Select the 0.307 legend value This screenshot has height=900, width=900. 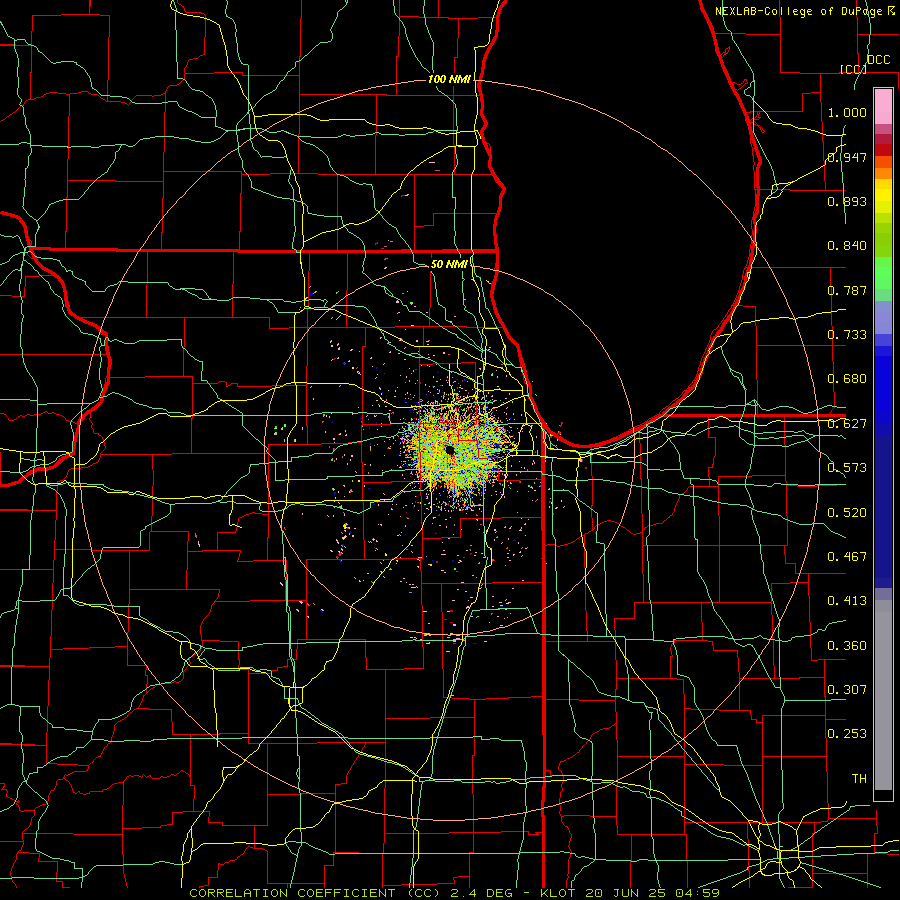847,690
